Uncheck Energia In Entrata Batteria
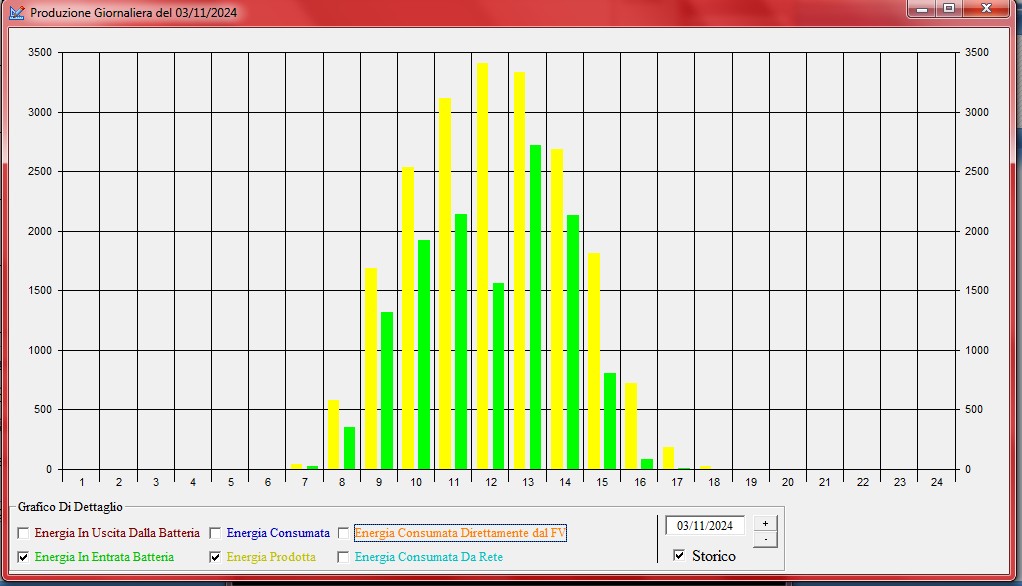Image resolution: width=1022 pixels, height=586 pixels. tap(24, 557)
